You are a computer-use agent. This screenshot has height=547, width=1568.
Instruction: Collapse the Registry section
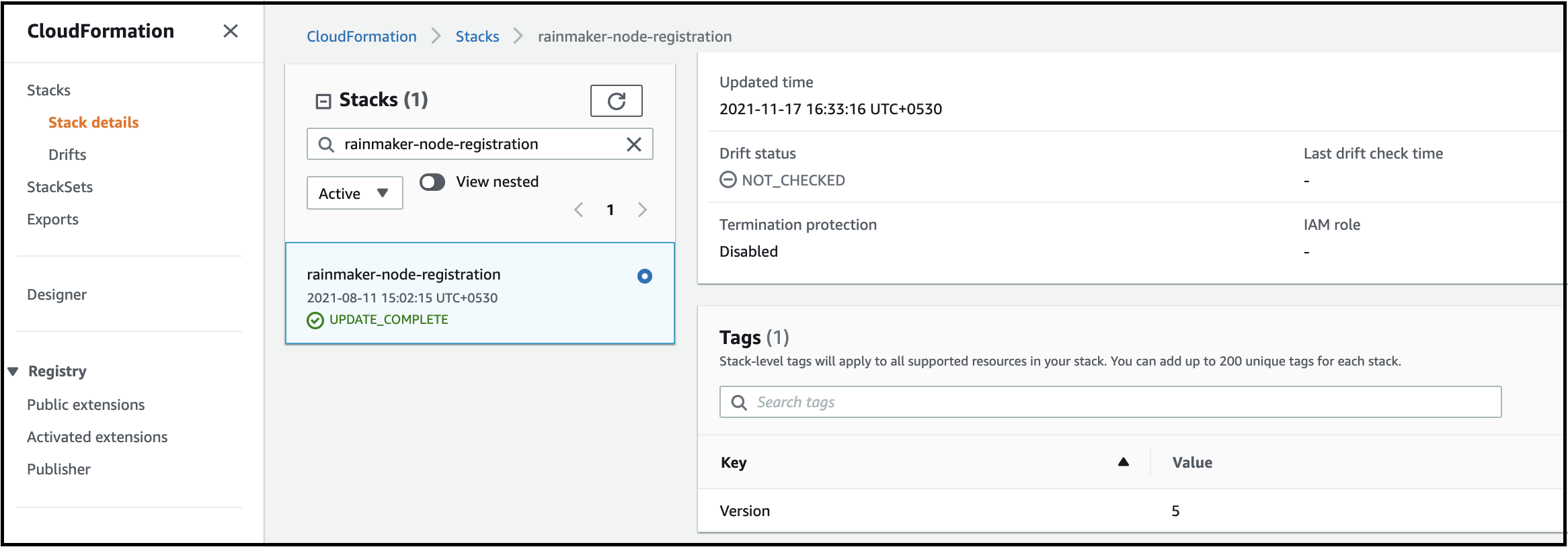pyautogui.click(x=13, y=372)
